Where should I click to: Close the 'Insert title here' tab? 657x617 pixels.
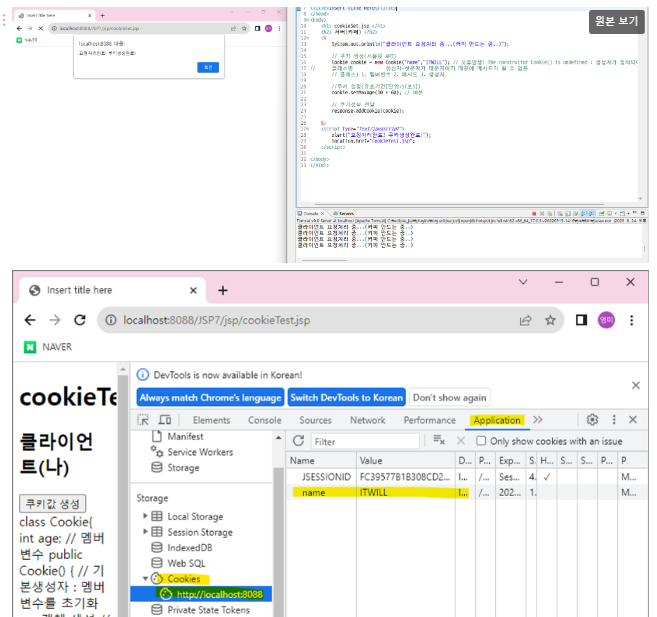pyautogui.click(x=193, y=290)
